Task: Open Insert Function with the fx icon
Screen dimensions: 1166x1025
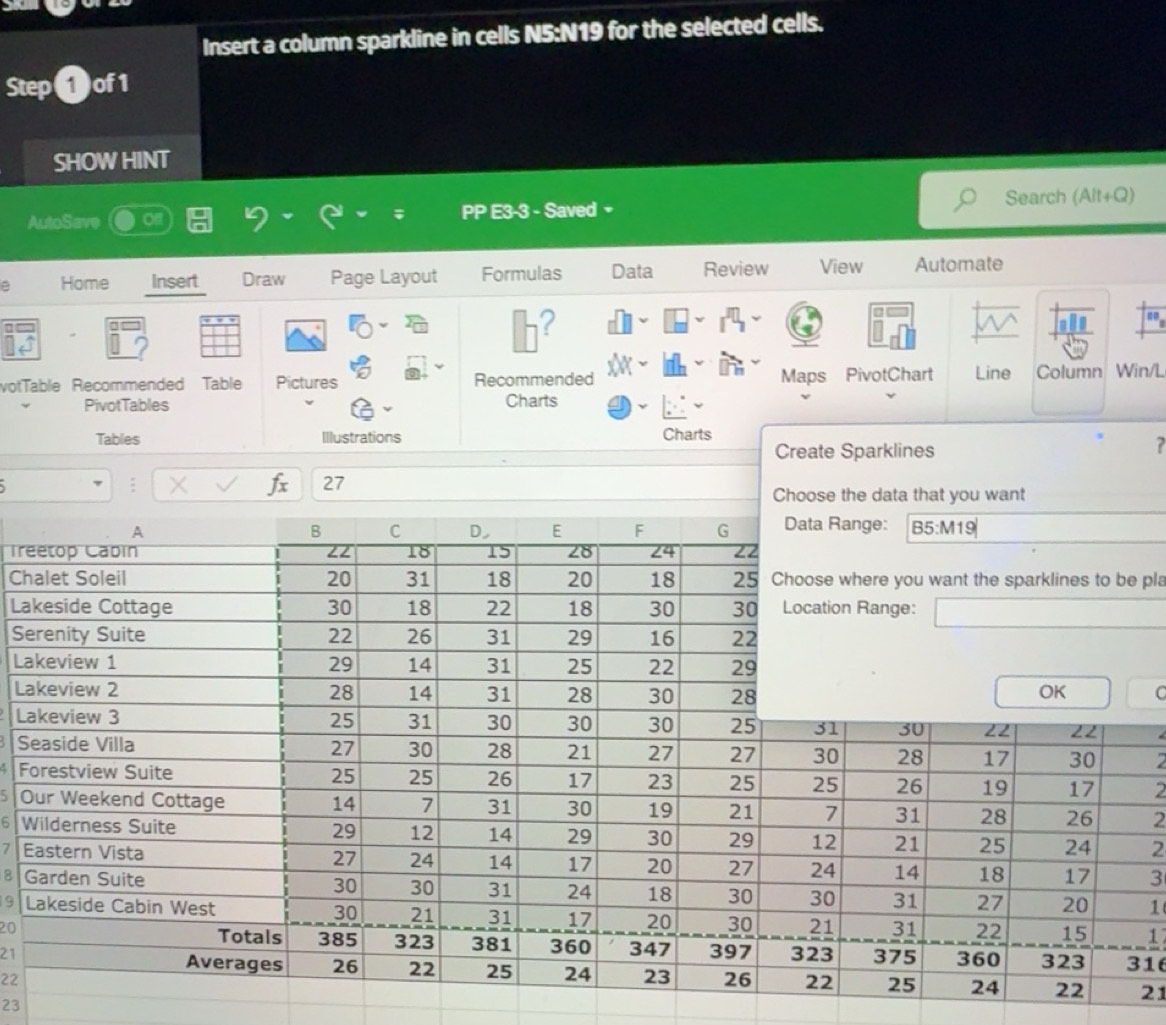Action: pyautogui.click(x=279, y=484)
